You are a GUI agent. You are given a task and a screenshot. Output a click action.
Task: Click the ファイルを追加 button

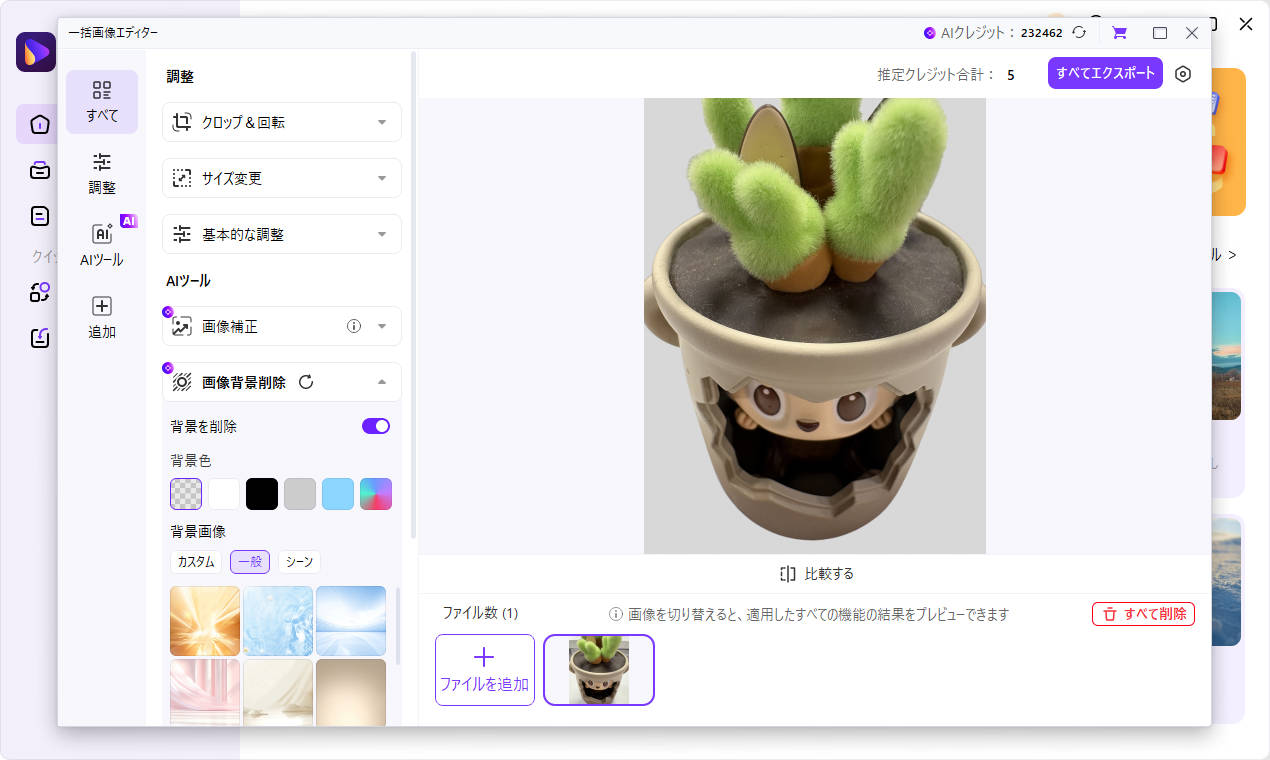coord(485,670)
